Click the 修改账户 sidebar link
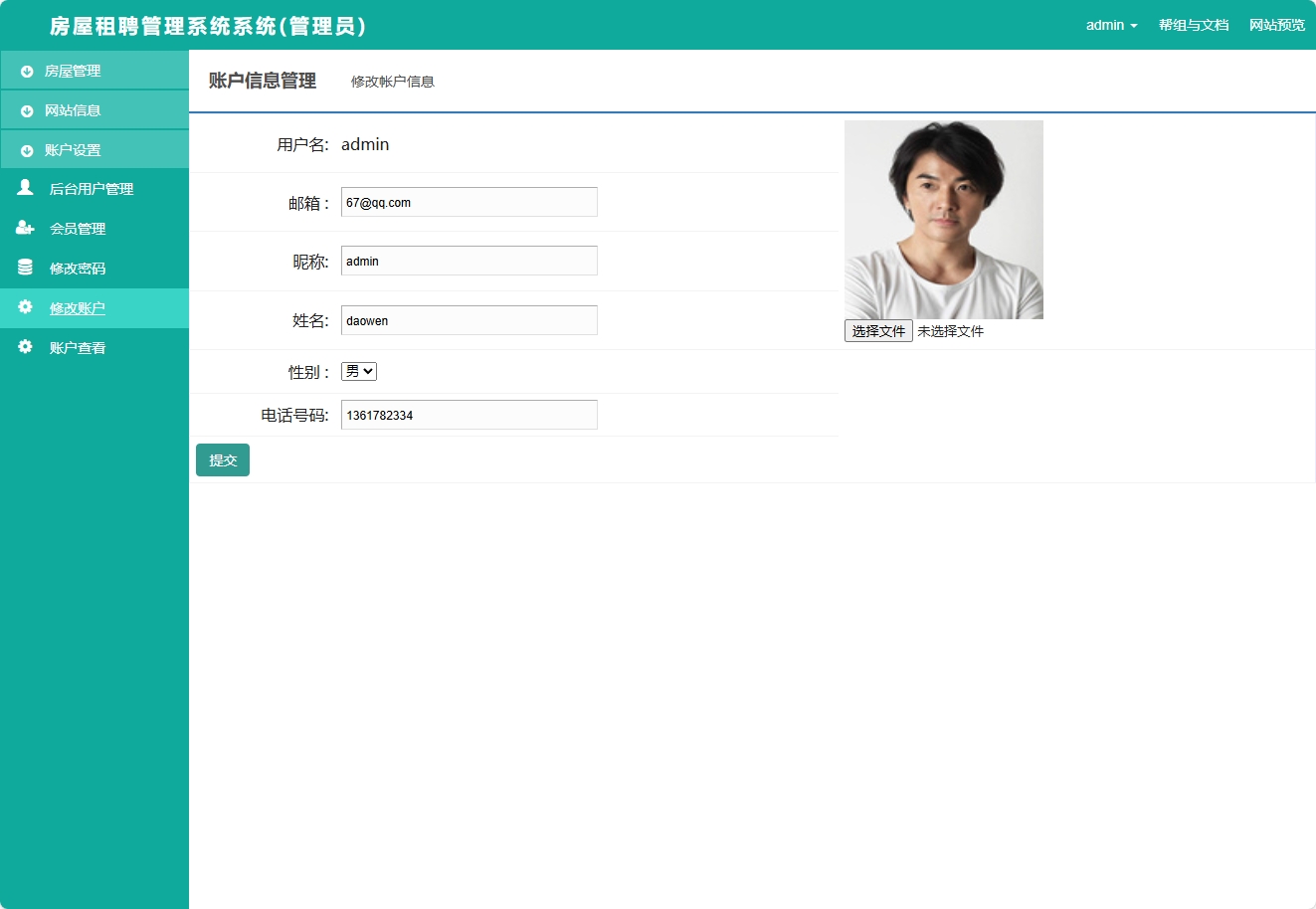 pos(76,307)
